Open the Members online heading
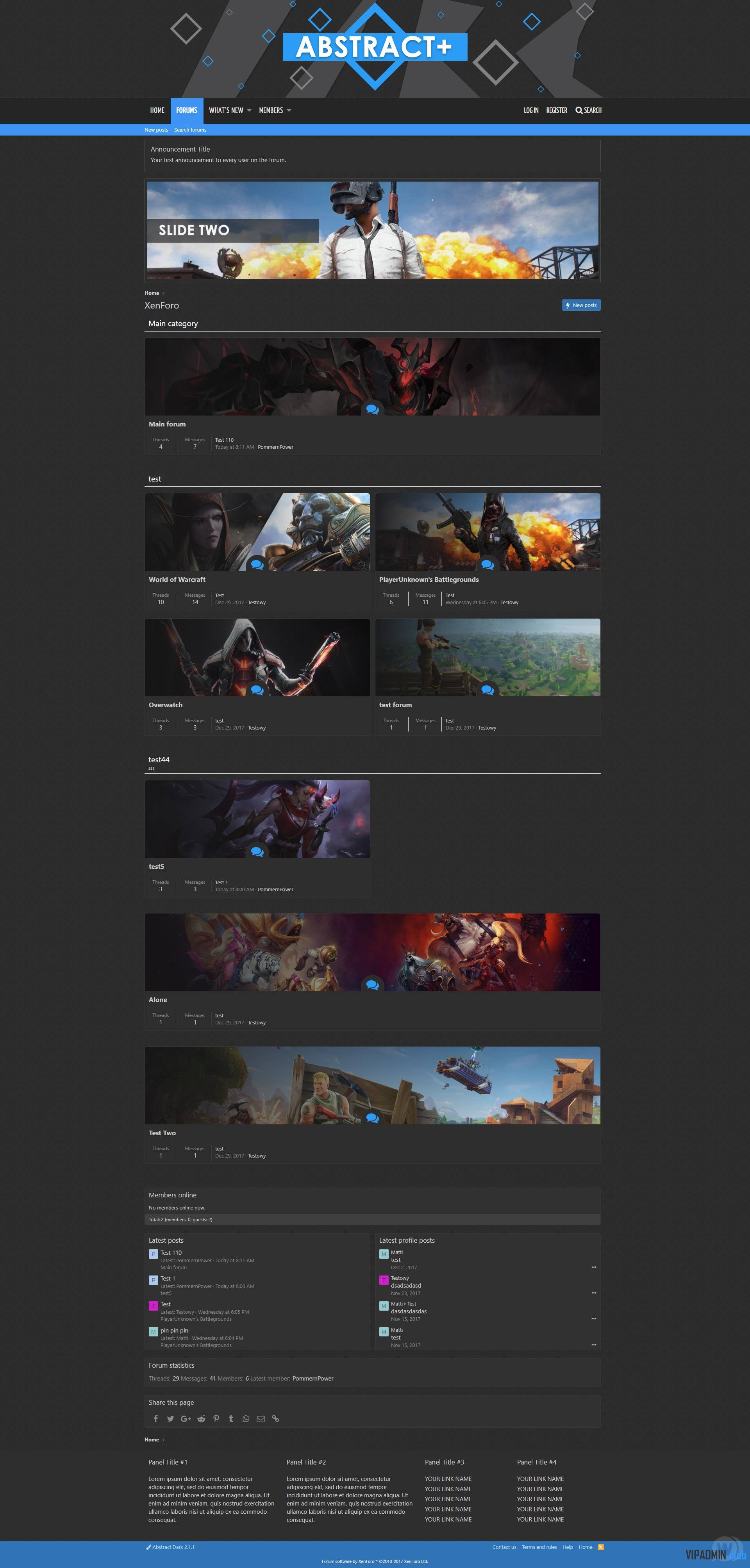 click(x=172, y=1195)
